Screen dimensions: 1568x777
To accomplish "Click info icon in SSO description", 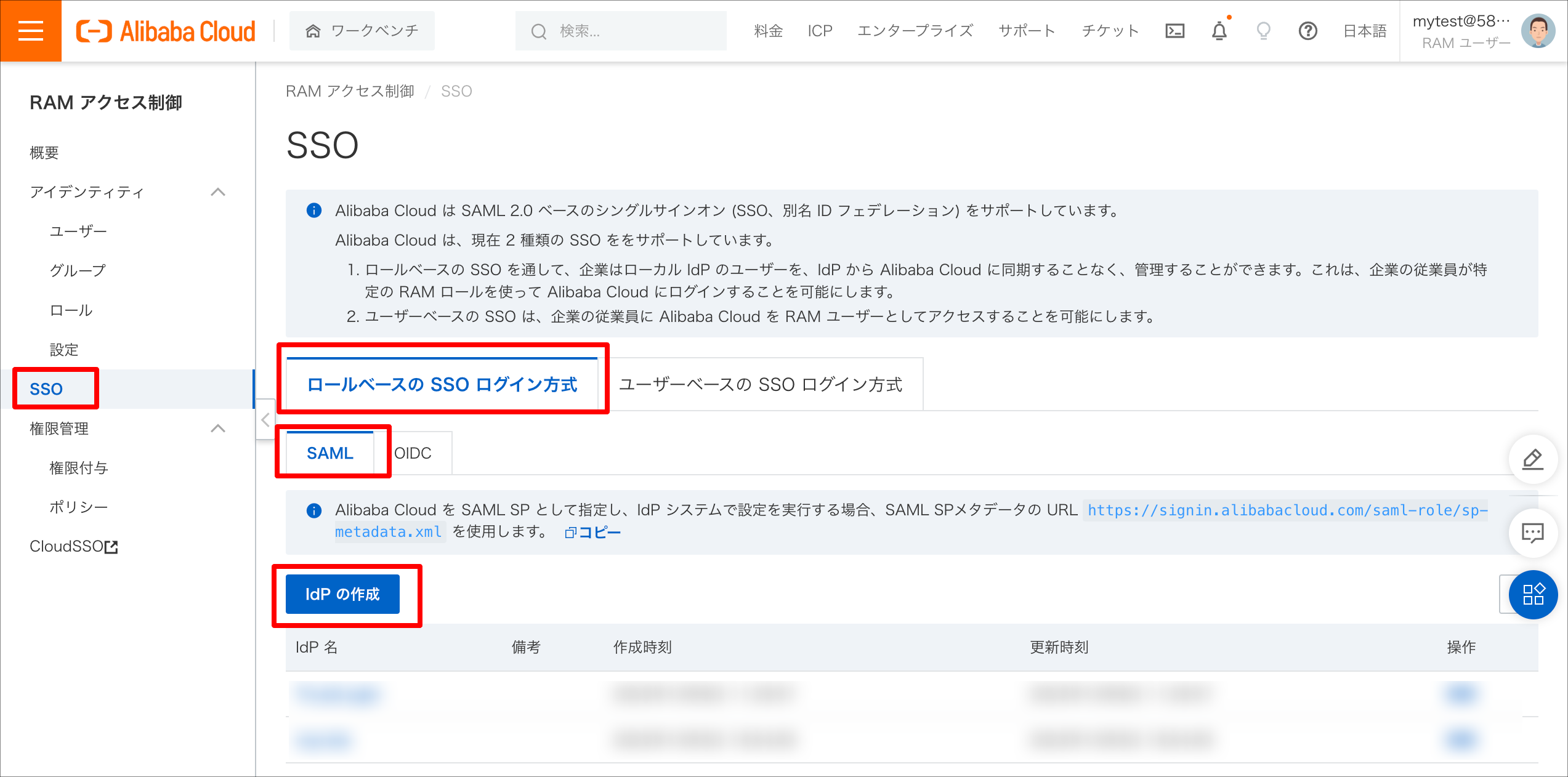I will click(x=314, y=211).
